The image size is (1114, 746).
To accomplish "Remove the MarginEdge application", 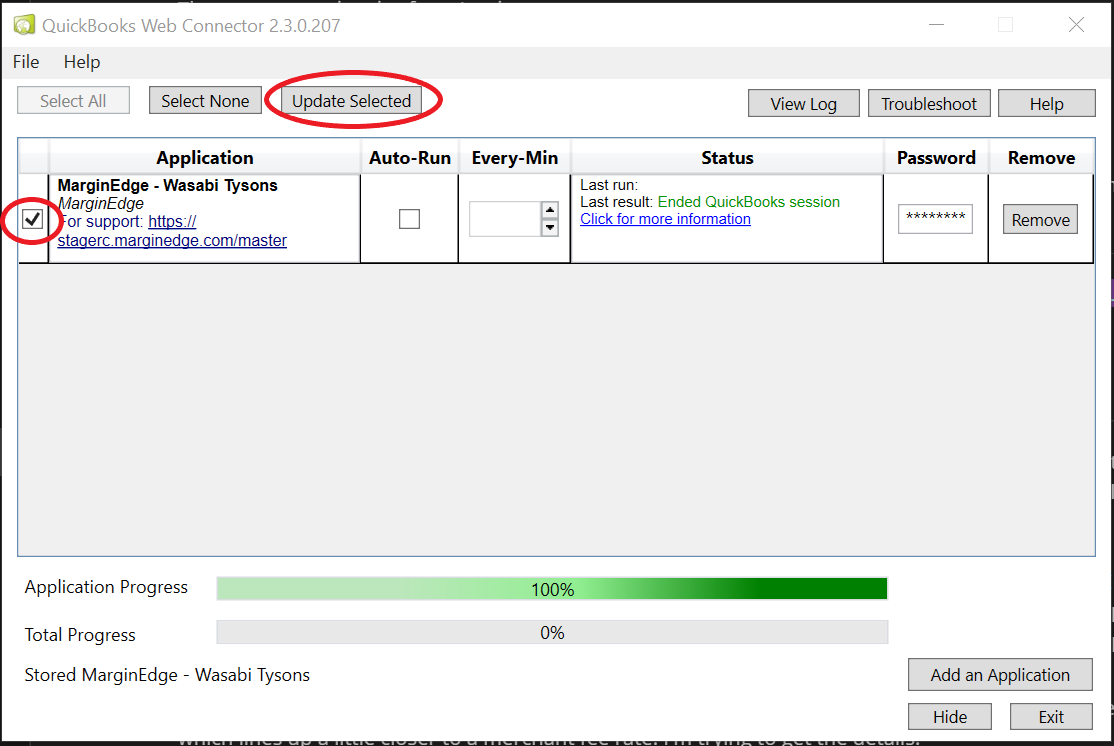I will [1040, 220].
